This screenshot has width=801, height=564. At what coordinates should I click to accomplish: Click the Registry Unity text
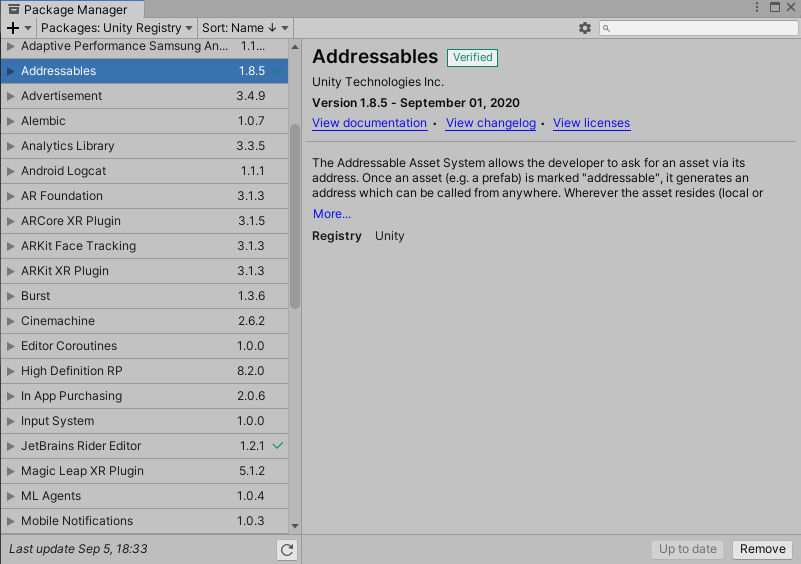tap(358, 236)
